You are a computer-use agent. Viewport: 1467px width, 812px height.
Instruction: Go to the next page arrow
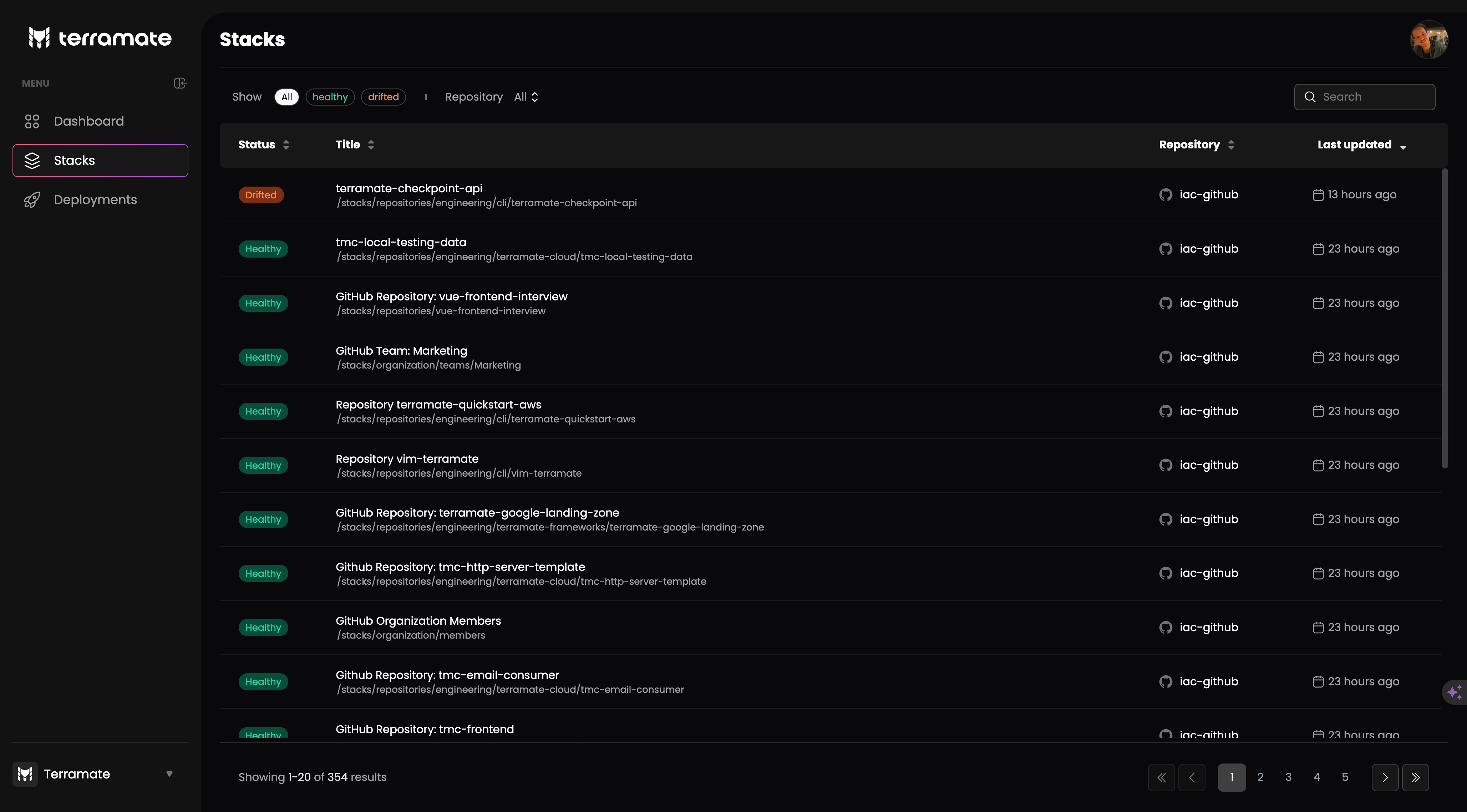click(1385, 777)
